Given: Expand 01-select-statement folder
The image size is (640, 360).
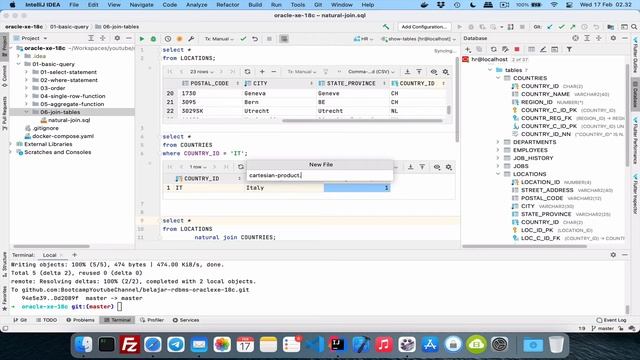Looking at the screenshot, I should [27, 72].
